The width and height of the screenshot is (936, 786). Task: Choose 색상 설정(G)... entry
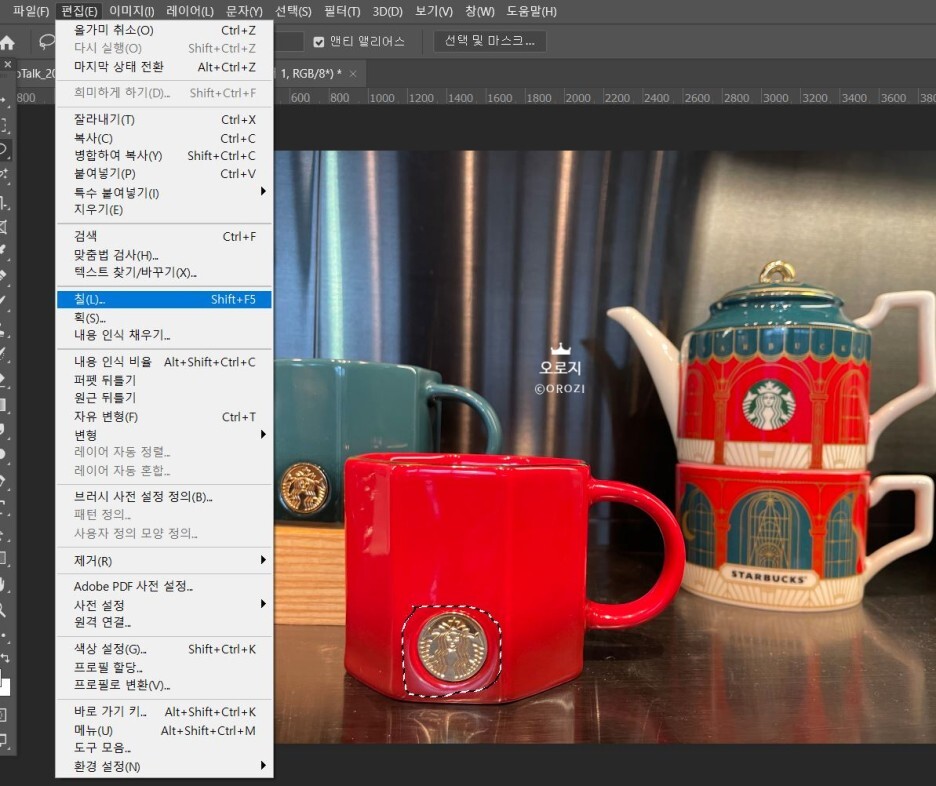pos(164,649)
